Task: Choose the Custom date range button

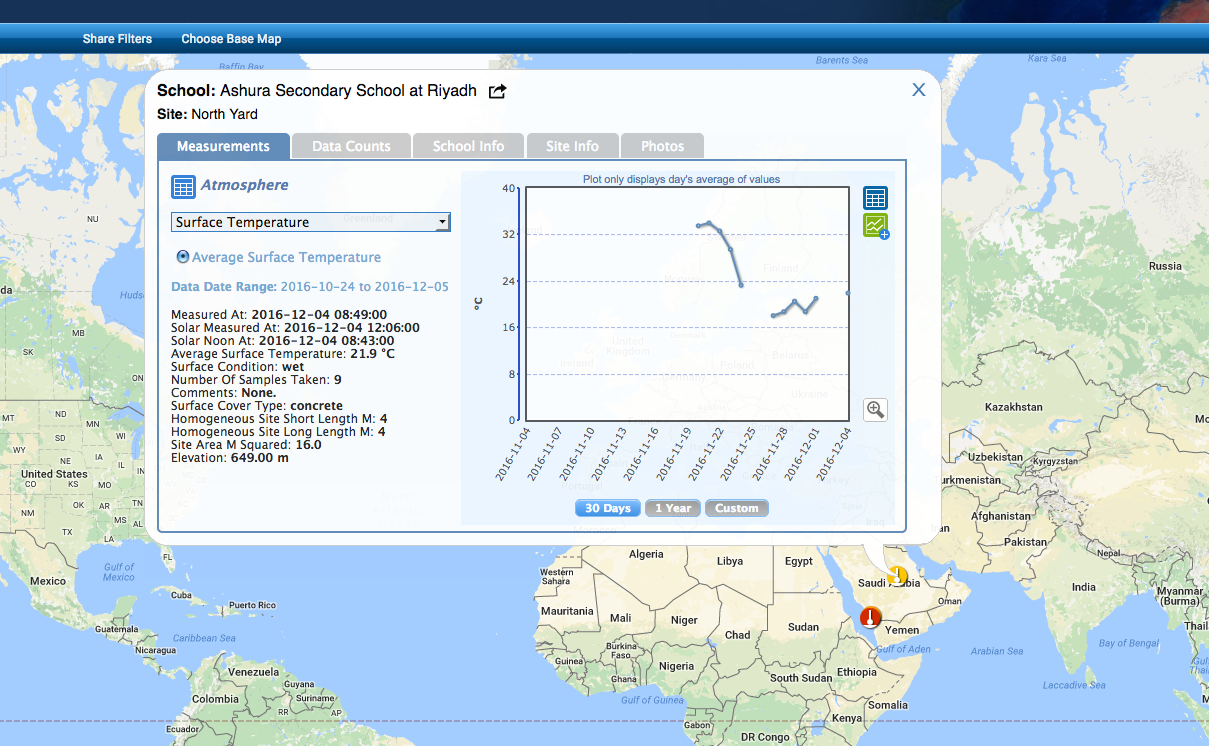Action: [x=736, y=508]
